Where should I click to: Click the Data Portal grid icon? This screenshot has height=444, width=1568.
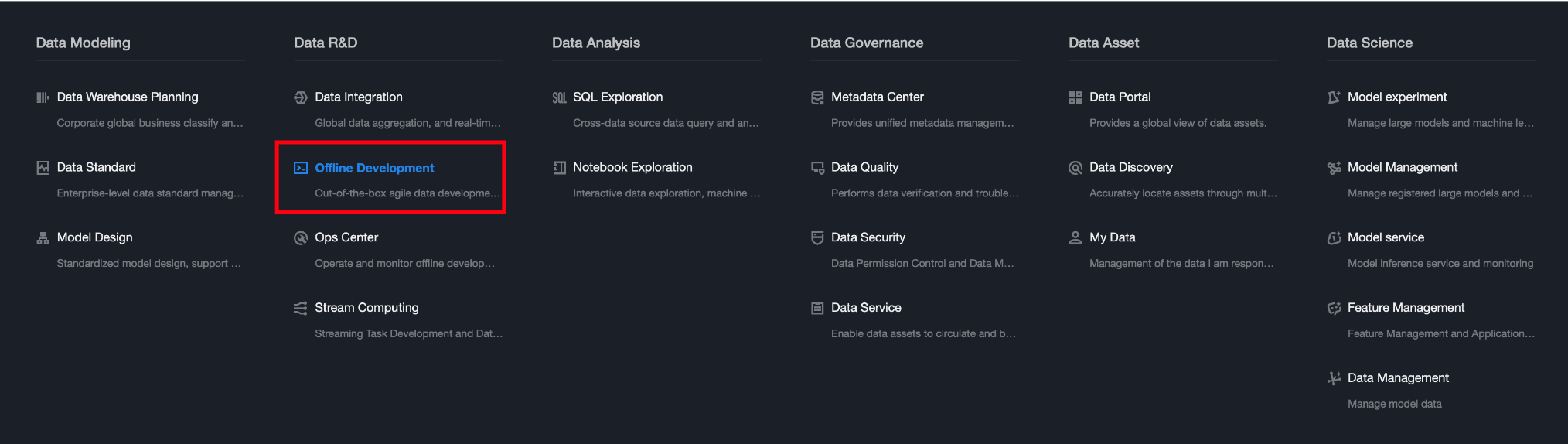click(x=1075, y=97)
